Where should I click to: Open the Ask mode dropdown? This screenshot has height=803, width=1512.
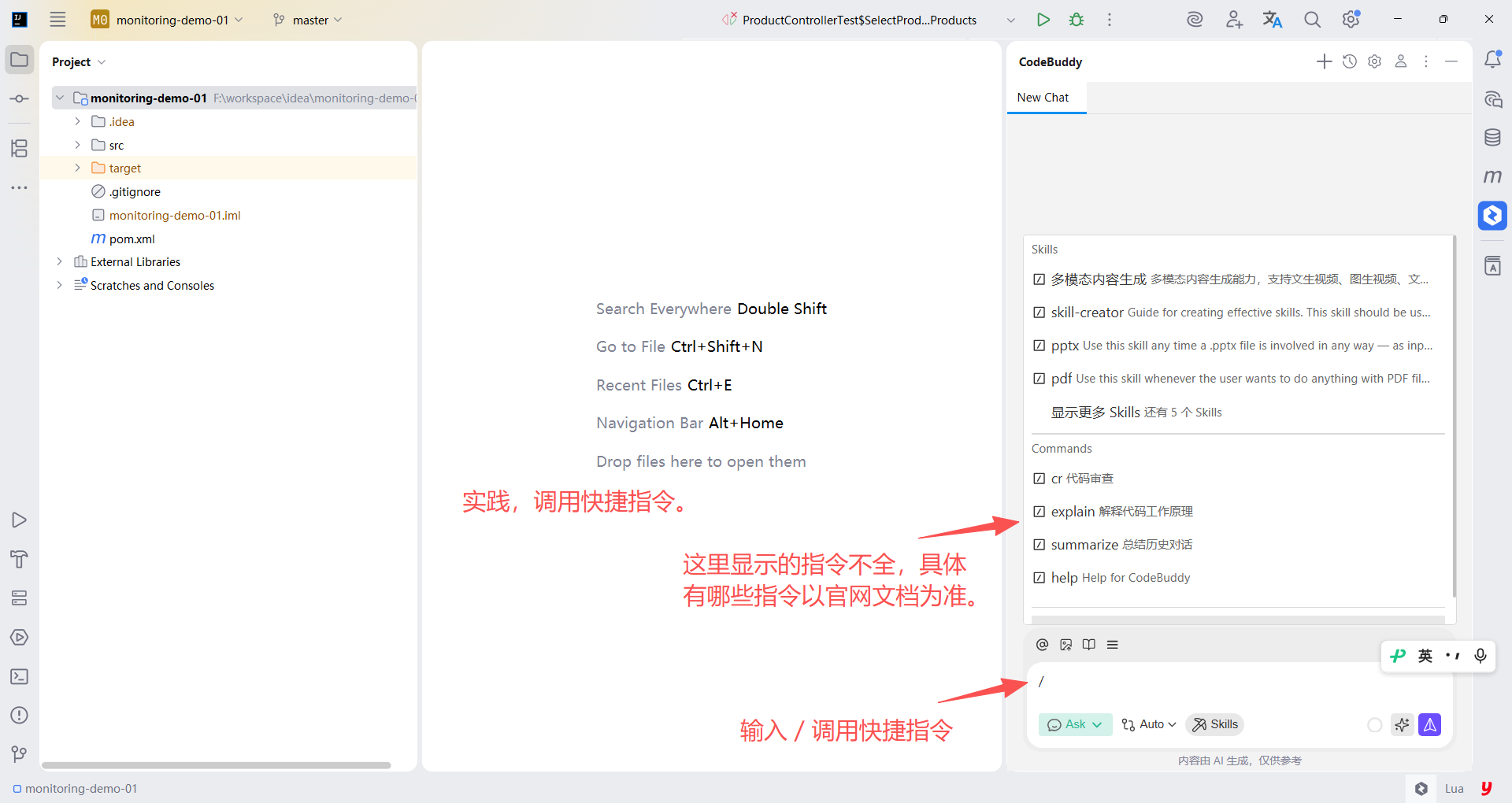coord(1075,725)
